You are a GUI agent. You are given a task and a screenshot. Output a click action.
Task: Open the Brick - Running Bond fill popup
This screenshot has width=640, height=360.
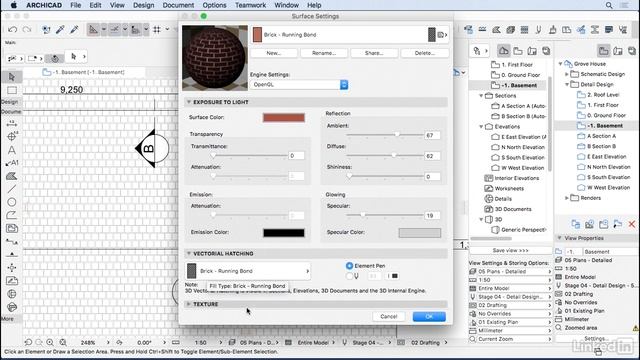pyautogui.click(x=248, y=271)
